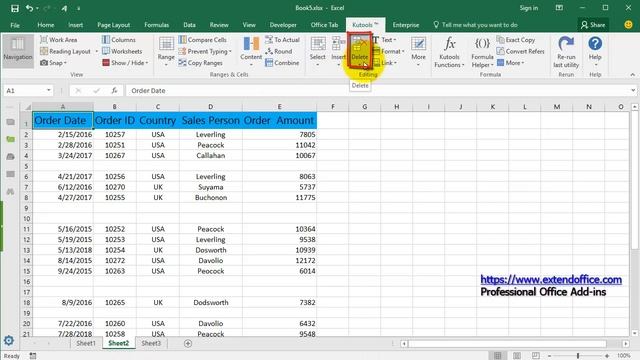This screenshot has width=640, height=360.
Task: Click the Share button
Action: tap(593, 25)
